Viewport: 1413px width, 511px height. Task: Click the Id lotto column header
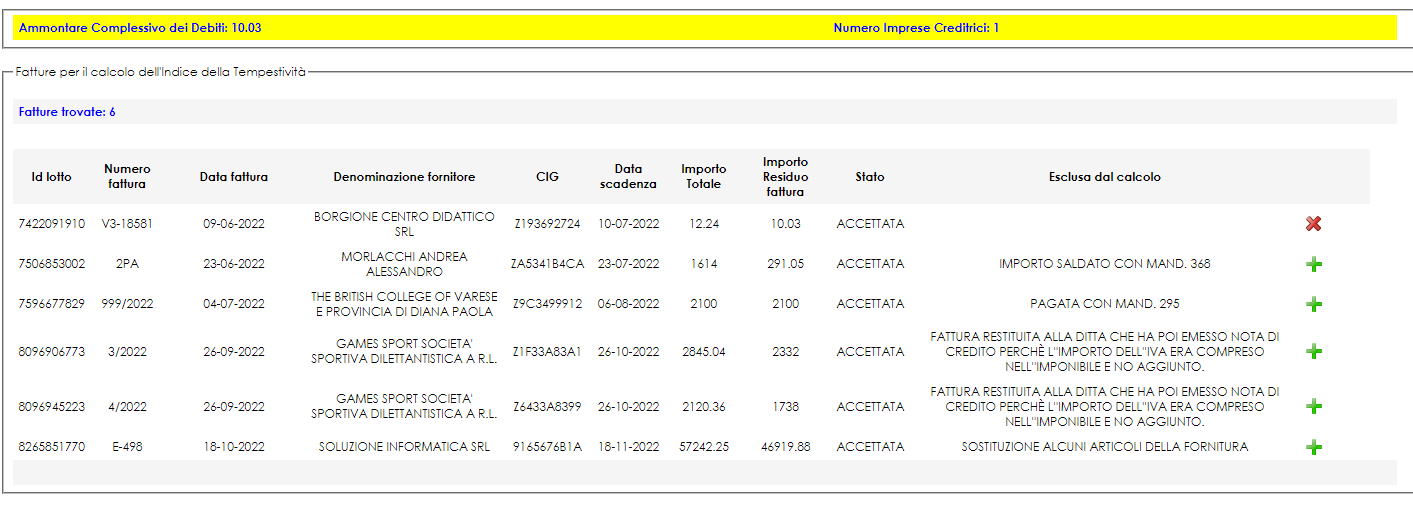tap(52, 177)
